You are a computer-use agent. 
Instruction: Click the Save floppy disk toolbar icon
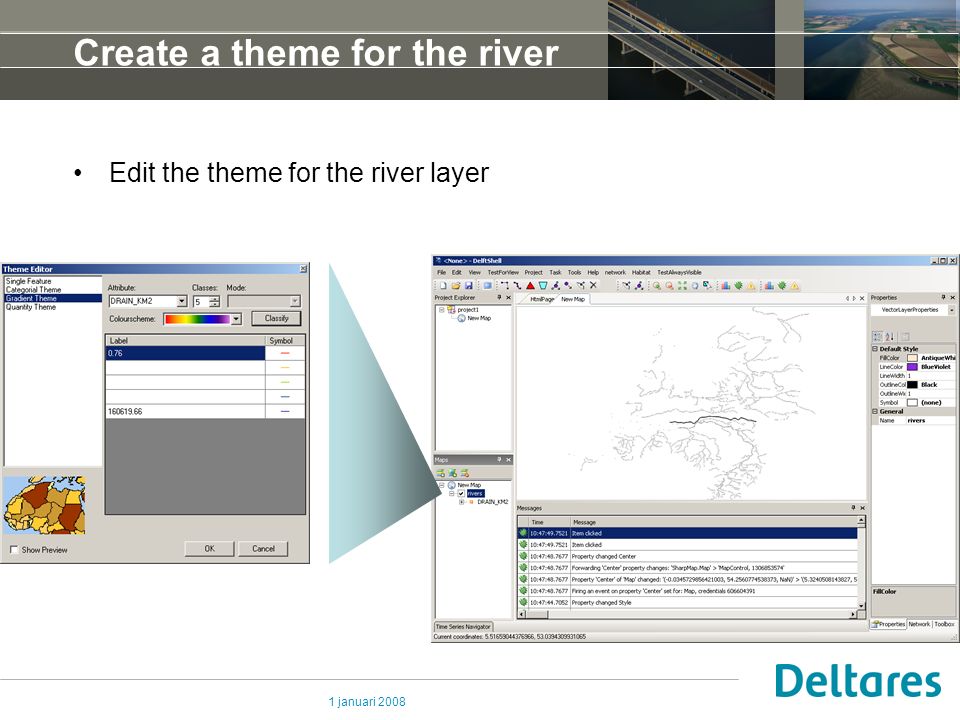pyautogui.click(x=468, y=285)
